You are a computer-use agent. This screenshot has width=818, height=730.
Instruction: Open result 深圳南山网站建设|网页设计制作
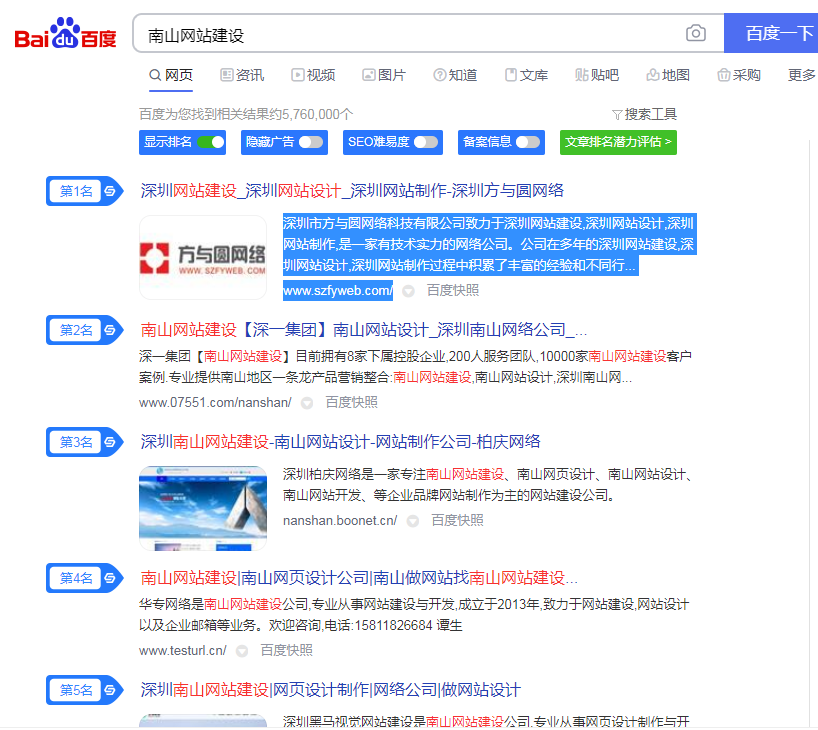pos(330,690)
